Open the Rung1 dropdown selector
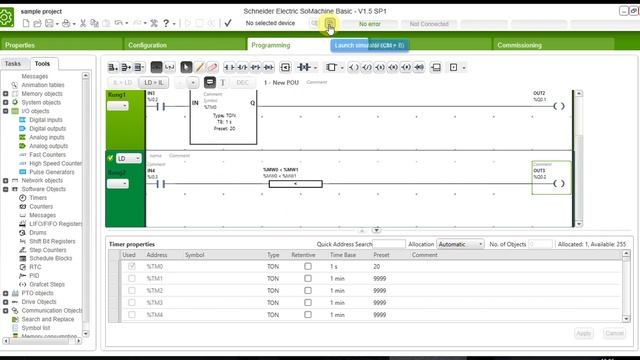This screenshot has width=640, height=360. pos(118,106)
